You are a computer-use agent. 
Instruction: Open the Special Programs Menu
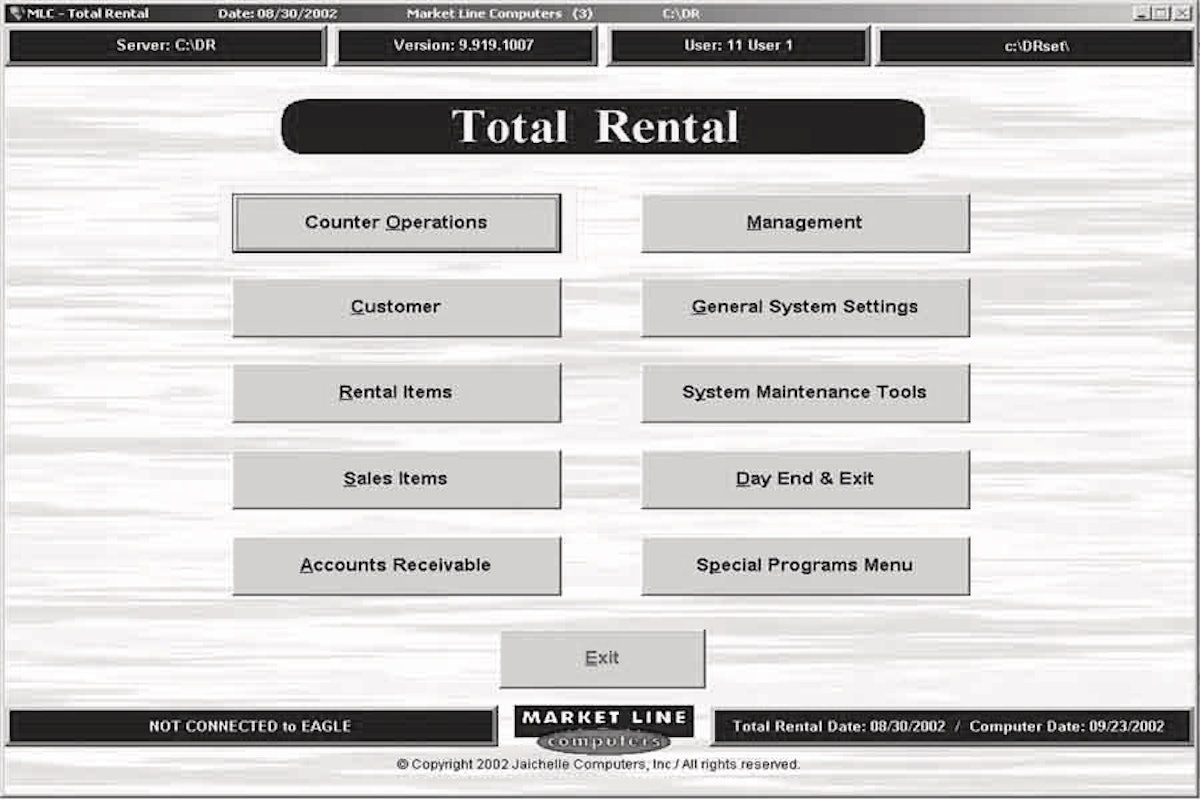pyautogui.click(x=806, y=564)
